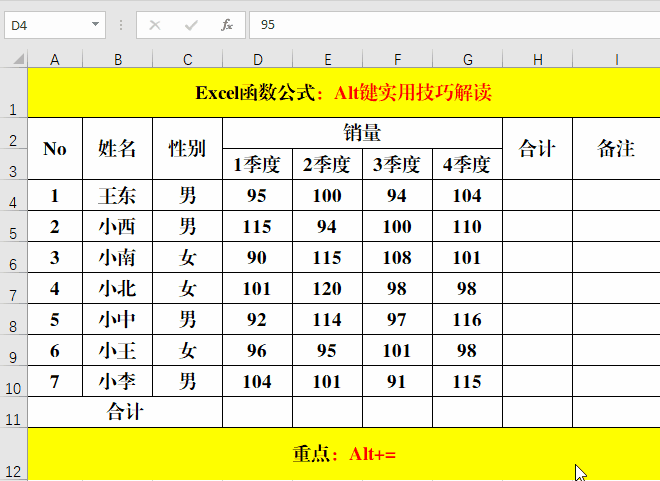Click 小南's 3季度 value 108
Image resolution: width=660 pixels, height=481 pixels.
click(x=397, y=257)
